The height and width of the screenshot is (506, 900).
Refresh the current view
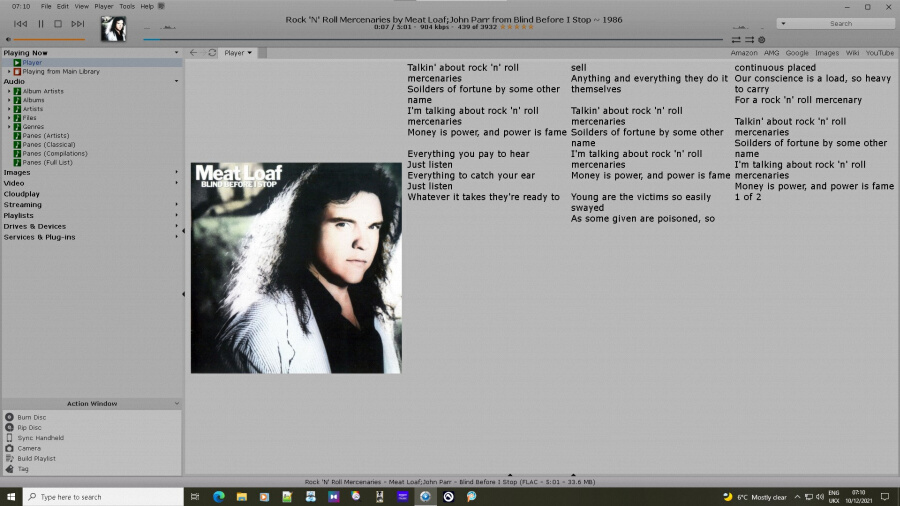(212, 52)
